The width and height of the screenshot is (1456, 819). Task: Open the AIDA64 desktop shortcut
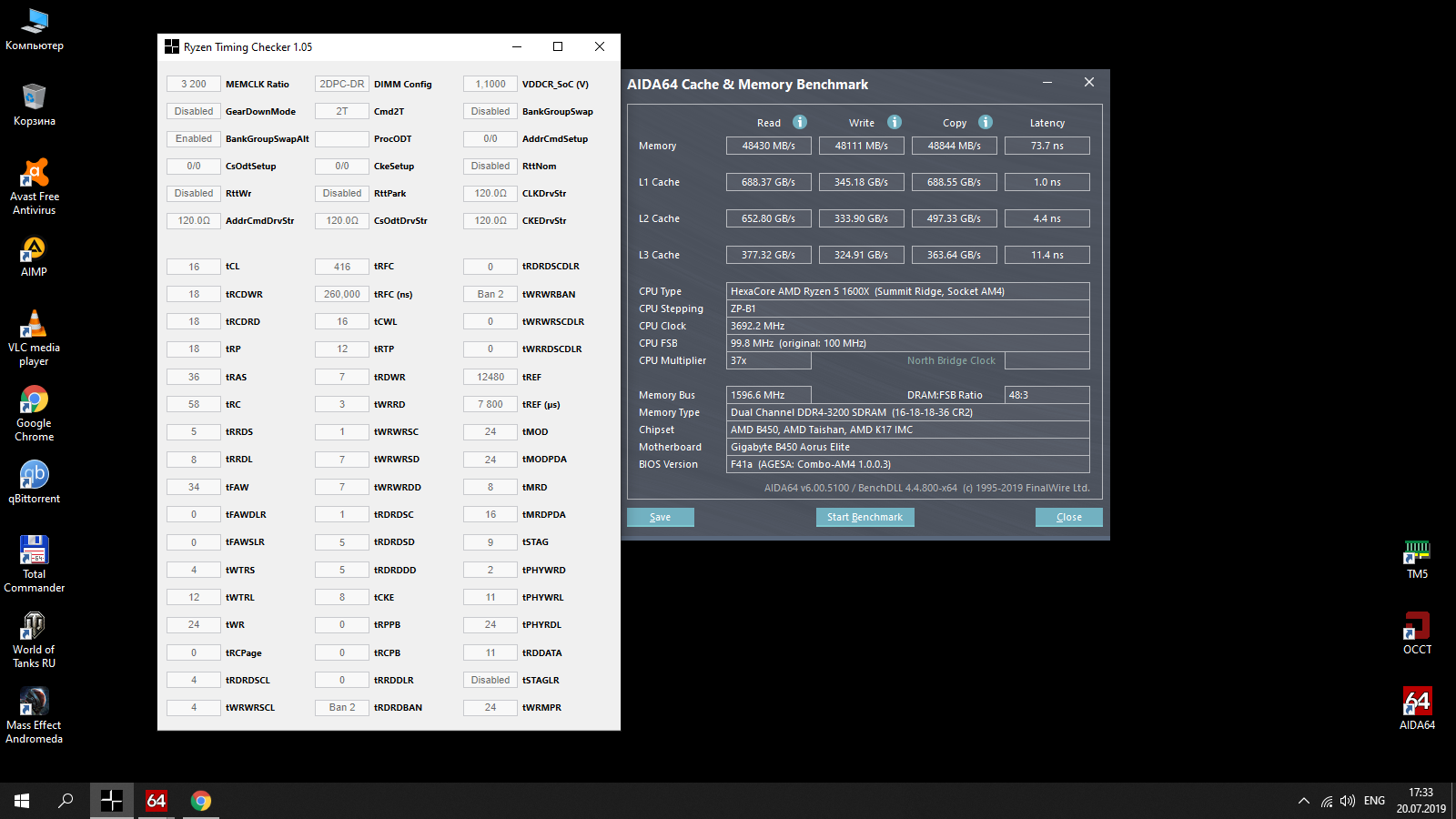click(1417, 709)
